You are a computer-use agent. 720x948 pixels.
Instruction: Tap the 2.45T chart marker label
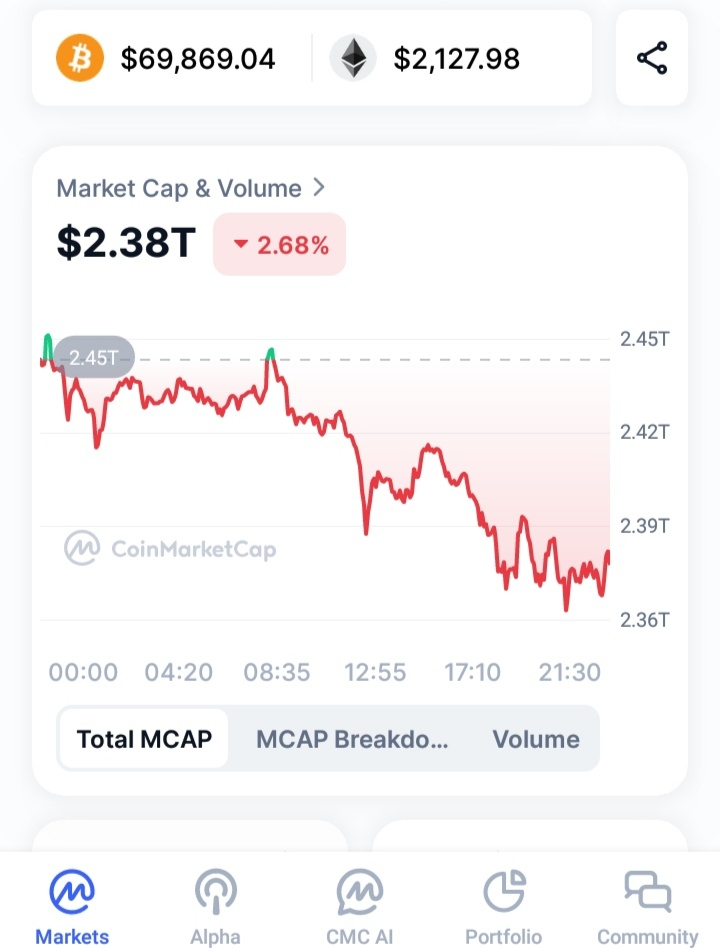pyautogui.click(x=93, y=358)
